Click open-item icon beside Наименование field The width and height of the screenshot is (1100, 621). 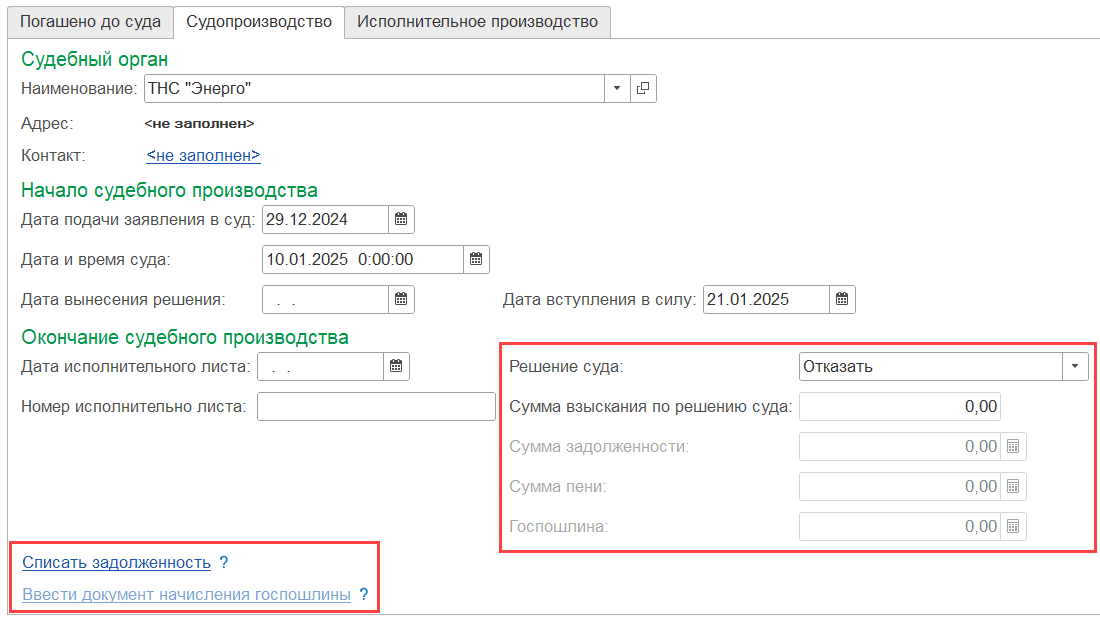pos(643,88)
